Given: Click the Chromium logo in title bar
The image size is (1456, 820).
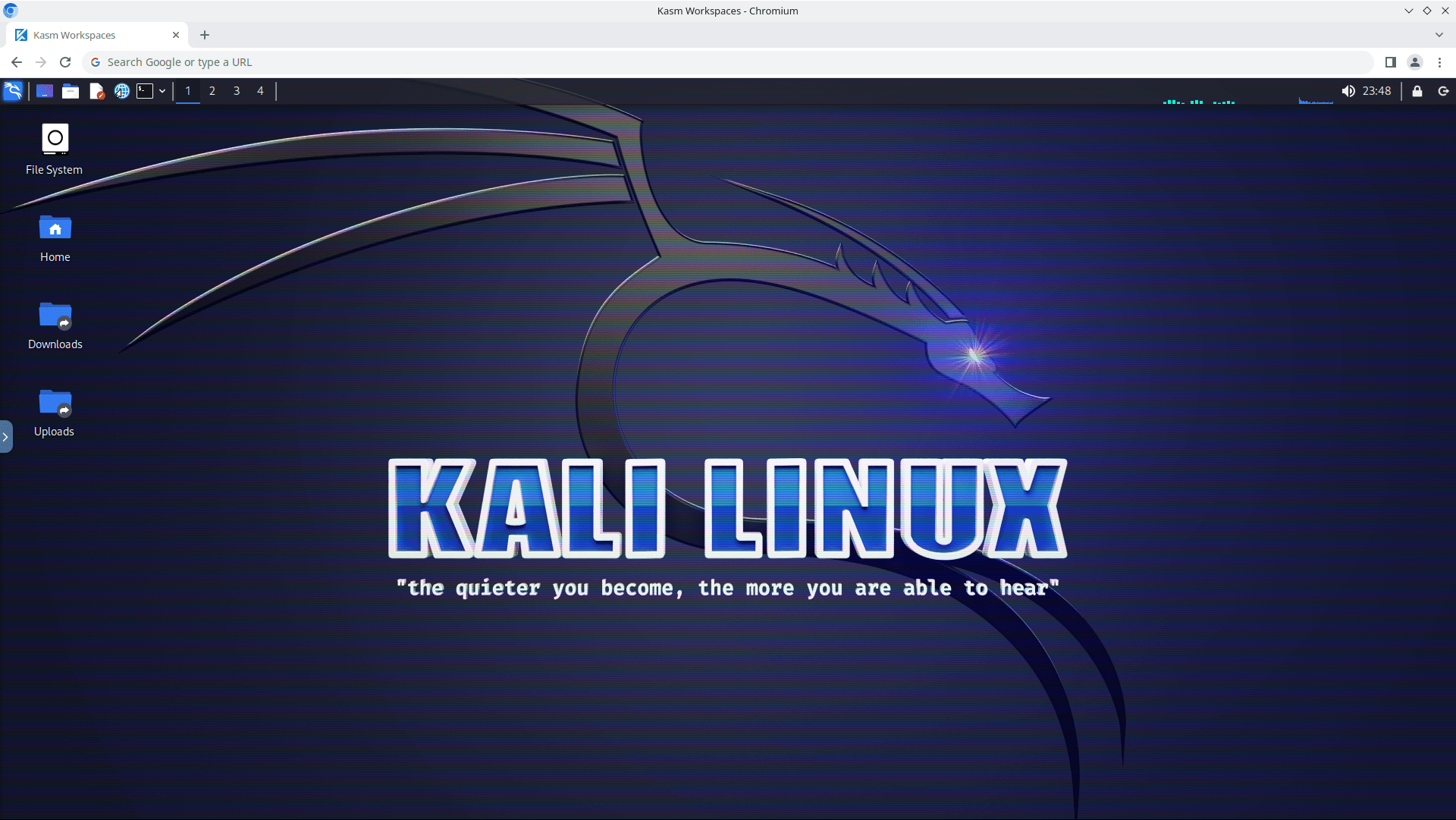Looking at the screenshot, I should (11, 11).
